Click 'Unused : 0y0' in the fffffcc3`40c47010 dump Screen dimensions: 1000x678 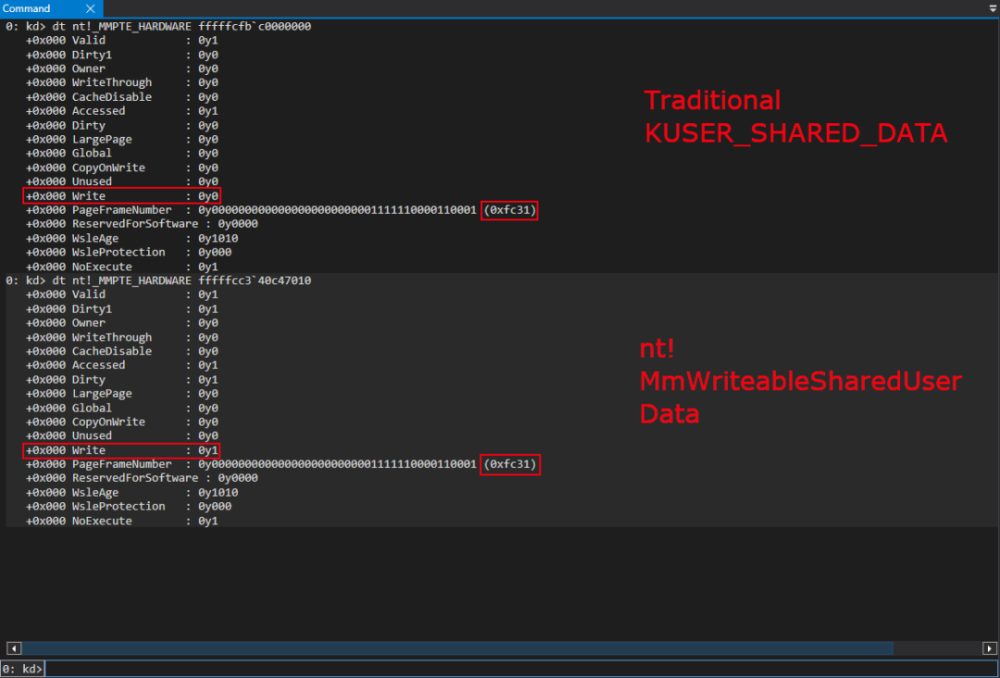[122, 436]
